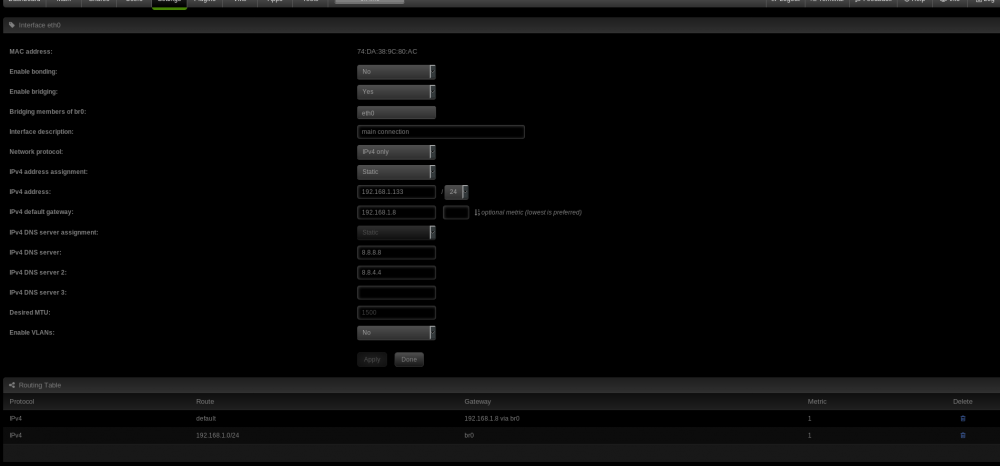Click the Metric column header
Viewport: 1000px width, 466px height.
coord(817,402)
